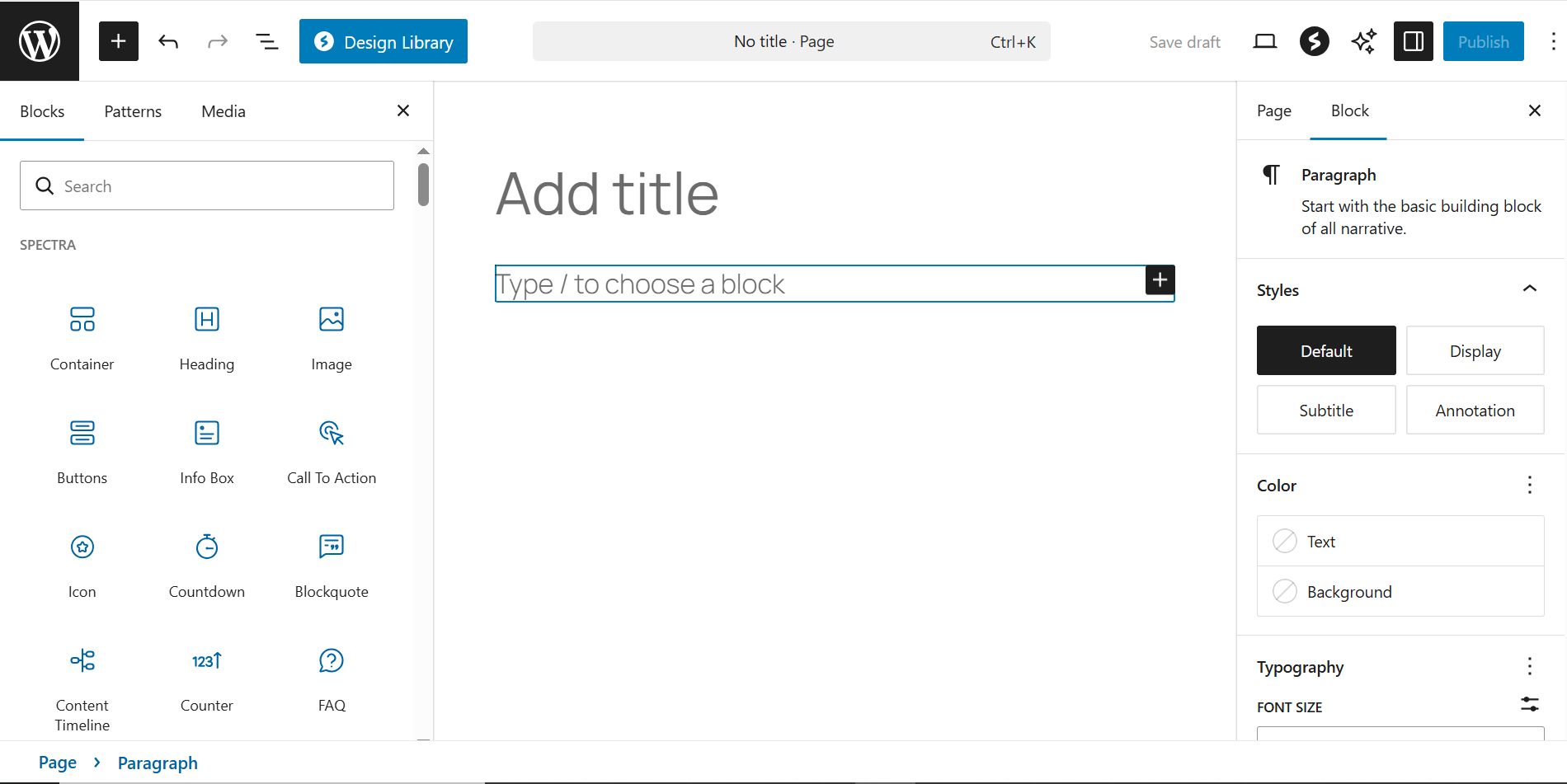Select Paragraph in the breadcrumb
Screen dimensions: 1567x784
click(158, 763)
